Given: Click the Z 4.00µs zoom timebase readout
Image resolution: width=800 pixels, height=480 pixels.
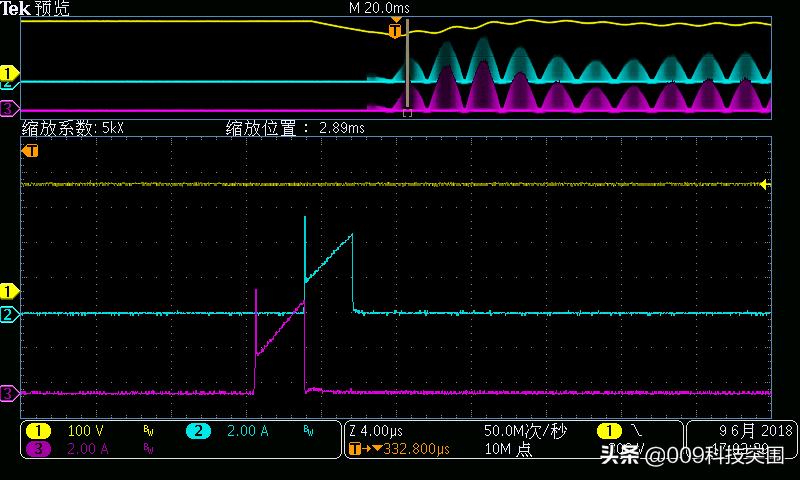Looking at the screenshot, I should 376,431.
